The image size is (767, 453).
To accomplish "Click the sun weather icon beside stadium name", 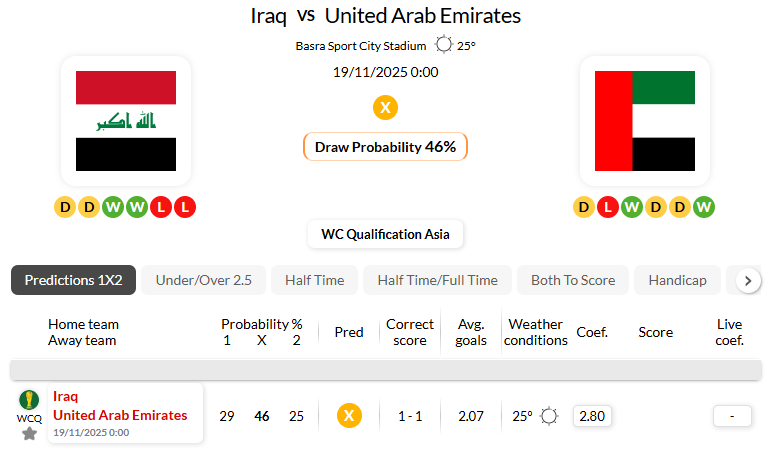I will 444,45.
